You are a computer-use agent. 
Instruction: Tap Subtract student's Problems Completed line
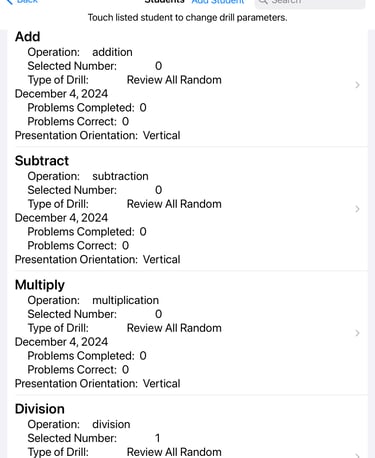(87, 232)
